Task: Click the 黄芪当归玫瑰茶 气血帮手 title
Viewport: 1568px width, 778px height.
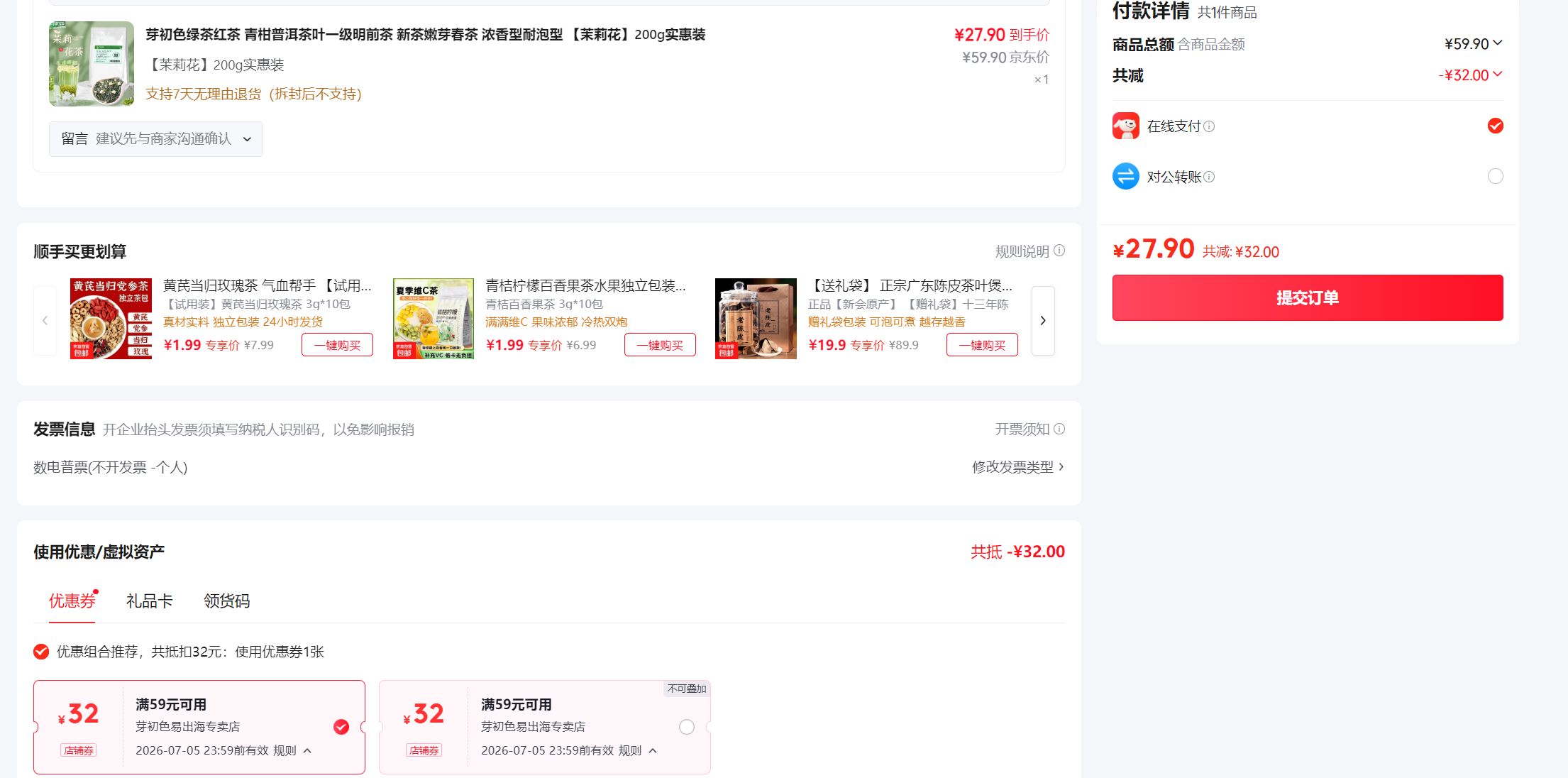Action: click(x=267, y=285)
